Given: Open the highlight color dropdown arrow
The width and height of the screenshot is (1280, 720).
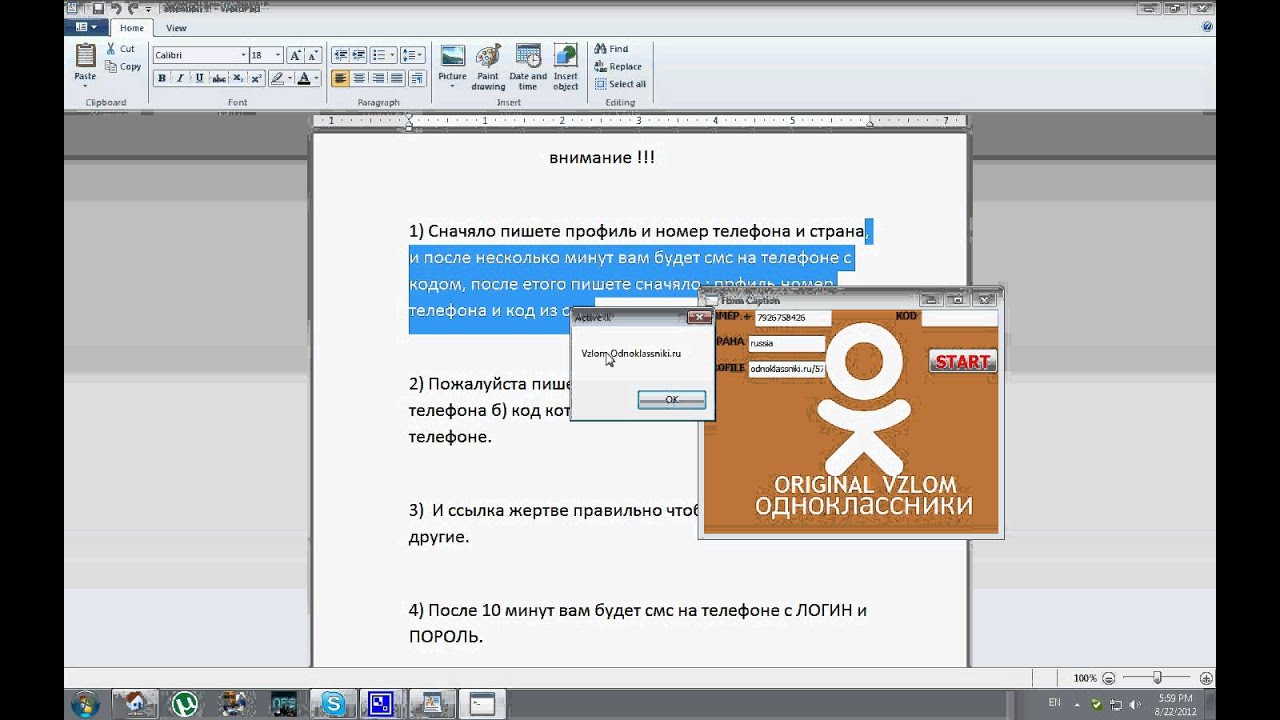Looking at the screenshot, I should (290, 78).
